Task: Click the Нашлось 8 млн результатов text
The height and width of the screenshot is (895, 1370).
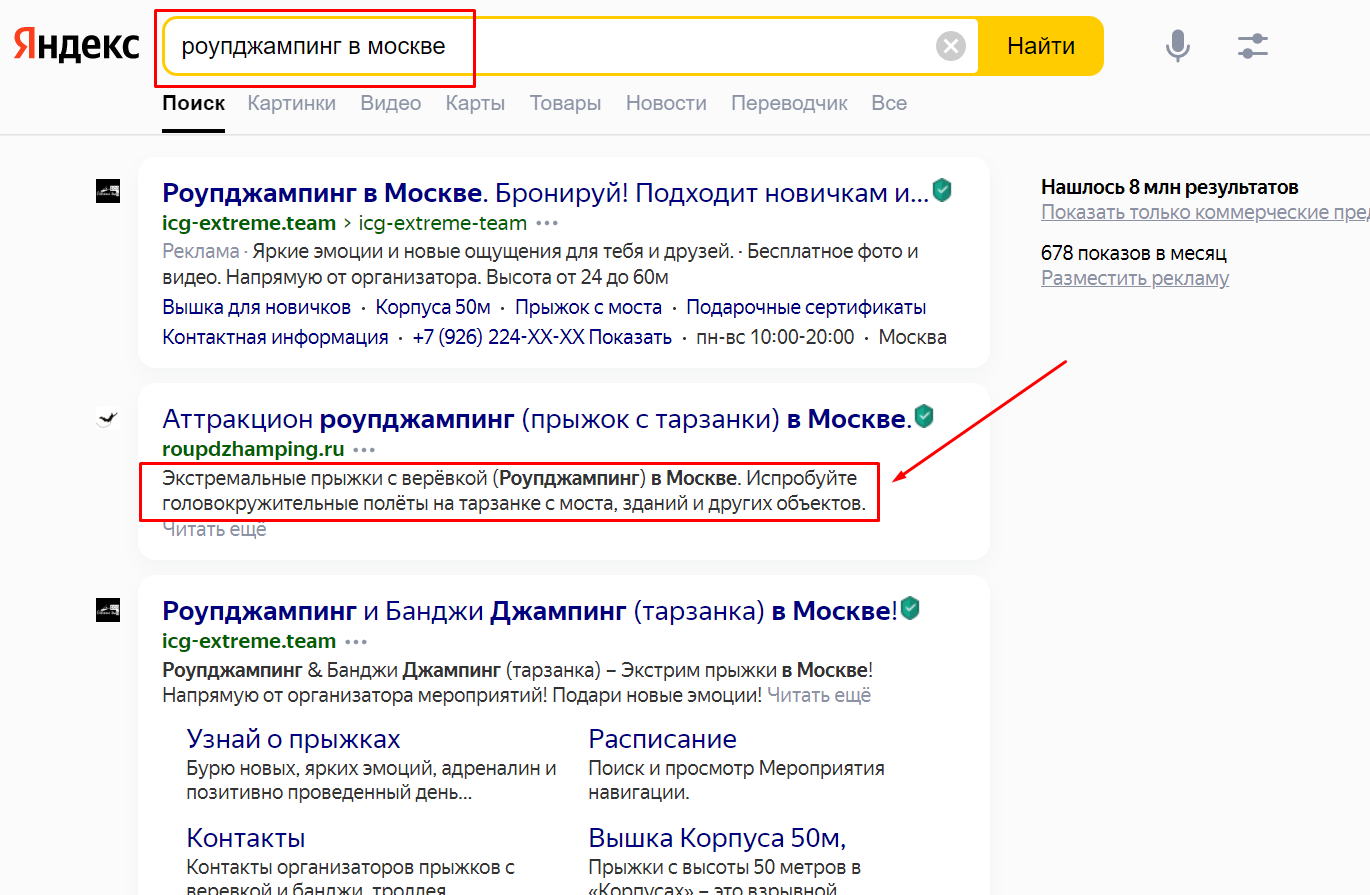Action: click(1170, 187)
